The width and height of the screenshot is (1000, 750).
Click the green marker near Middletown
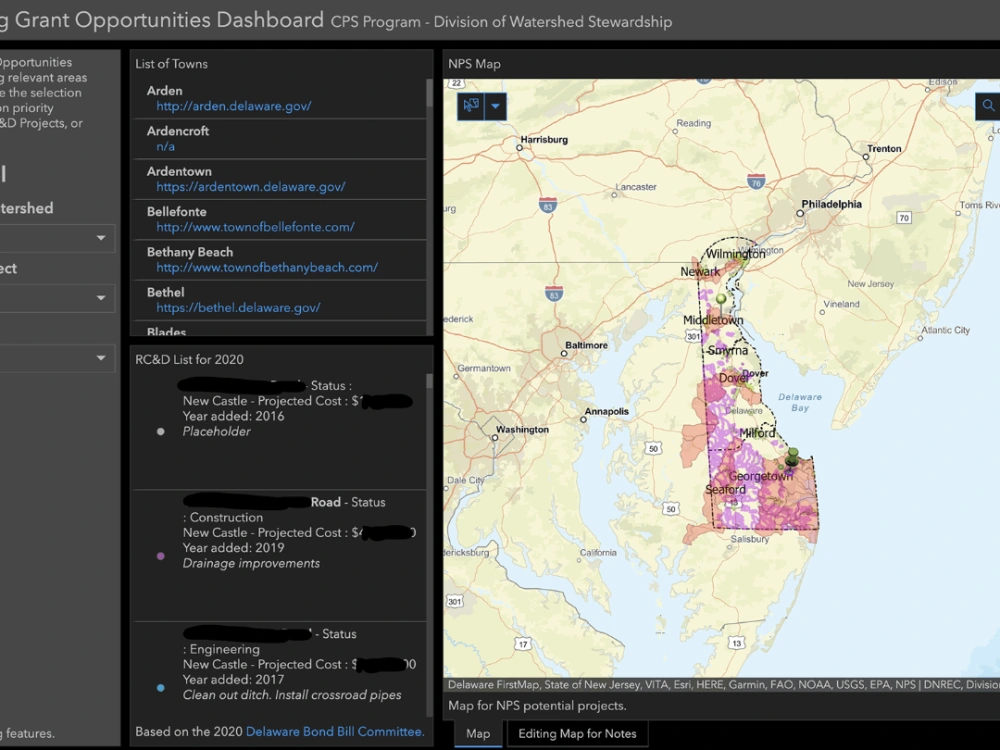coord(721,300)
